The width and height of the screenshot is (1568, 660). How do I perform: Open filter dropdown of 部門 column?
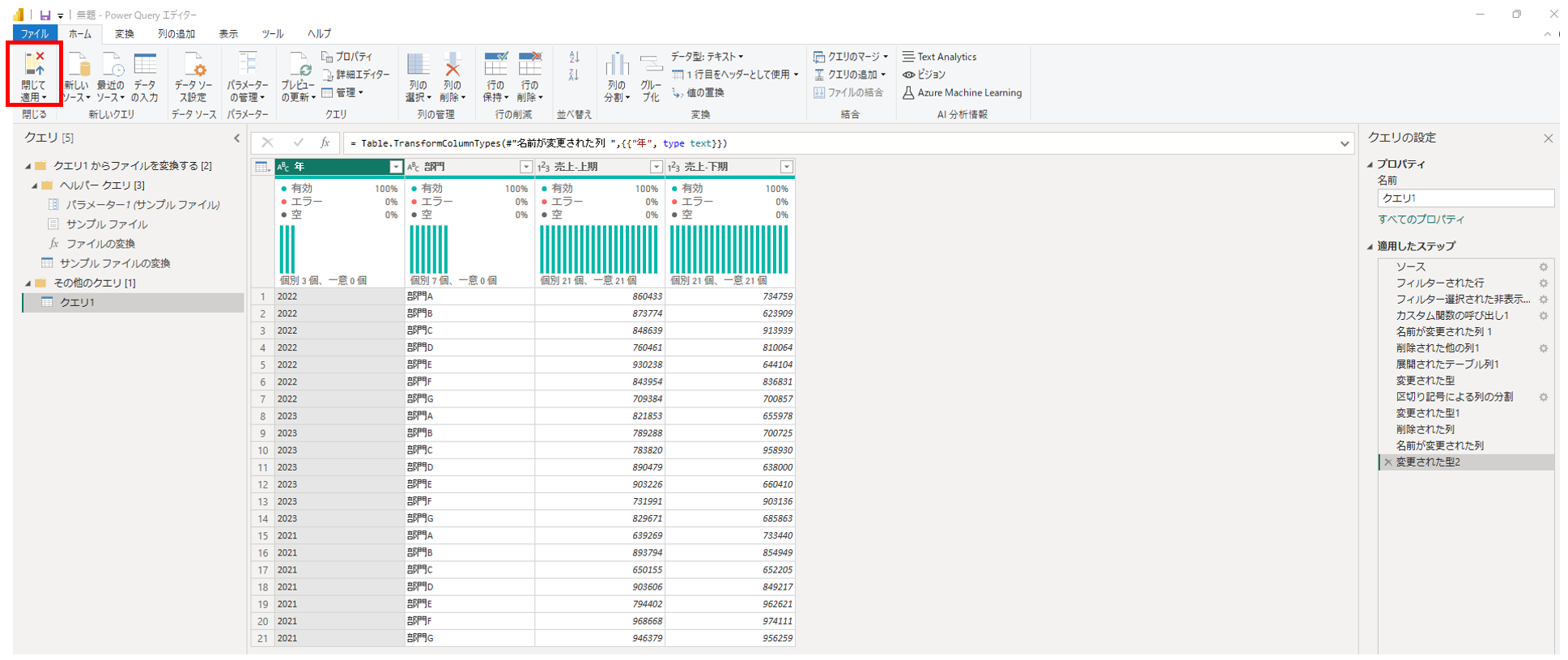click(x=525, y=167)
